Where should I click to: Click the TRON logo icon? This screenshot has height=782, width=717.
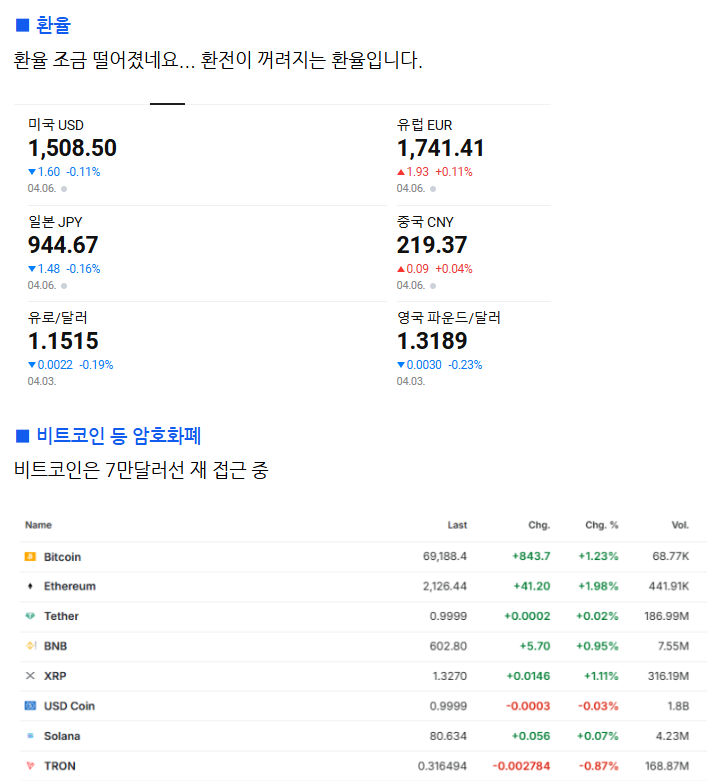30,766
